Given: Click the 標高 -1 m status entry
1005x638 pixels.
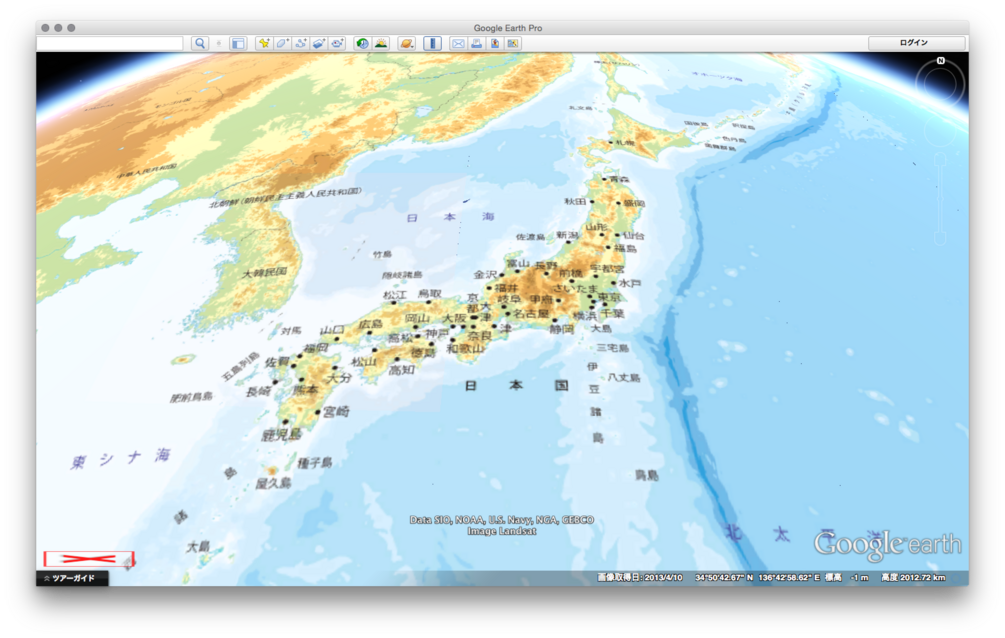Looking at the screenshot, I should pyautogui.click(x=846, y=578).
